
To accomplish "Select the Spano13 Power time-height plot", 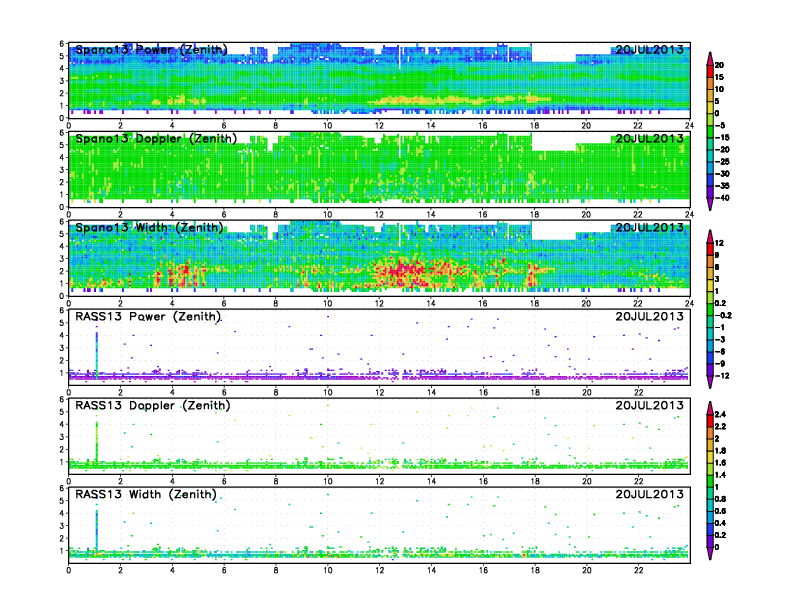I will tap(379, 80).
